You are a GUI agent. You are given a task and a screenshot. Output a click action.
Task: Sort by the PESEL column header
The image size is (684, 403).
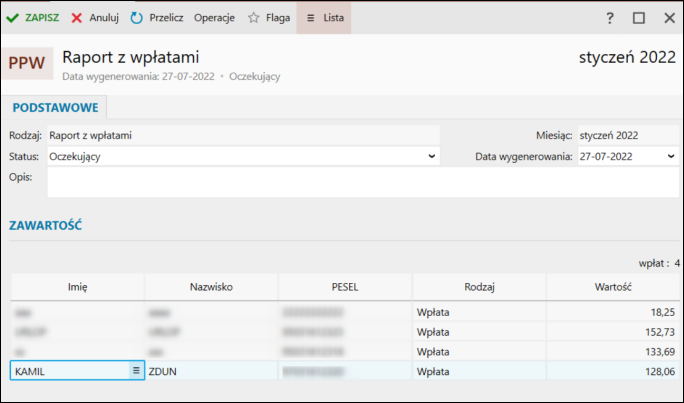pos(345,287)
